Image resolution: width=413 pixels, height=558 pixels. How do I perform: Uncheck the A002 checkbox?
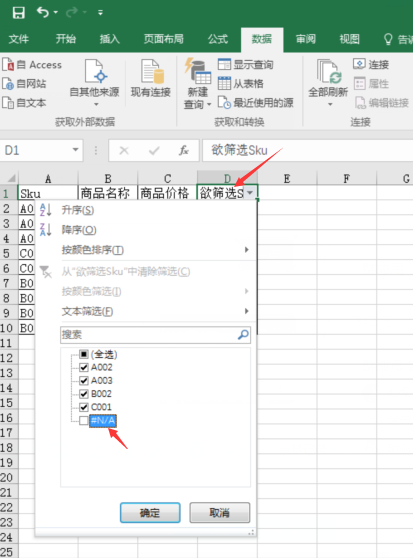(84, 367)
